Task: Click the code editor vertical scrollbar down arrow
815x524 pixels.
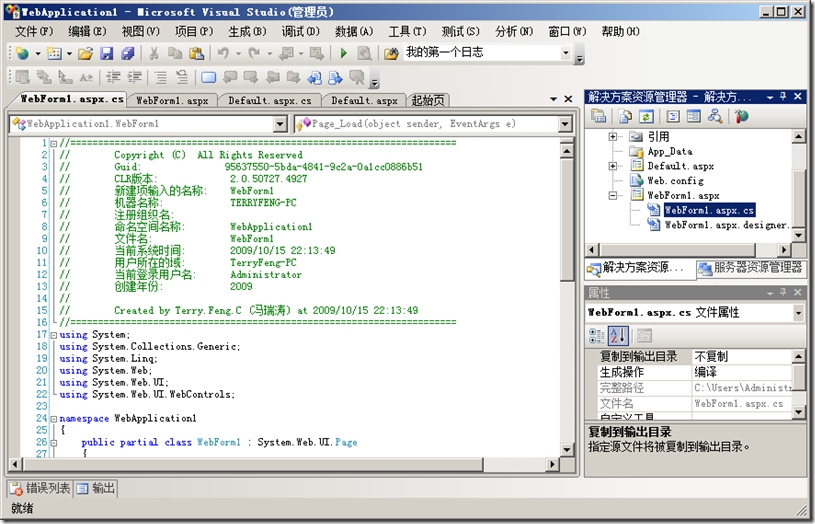Action: tap(567, 450)
